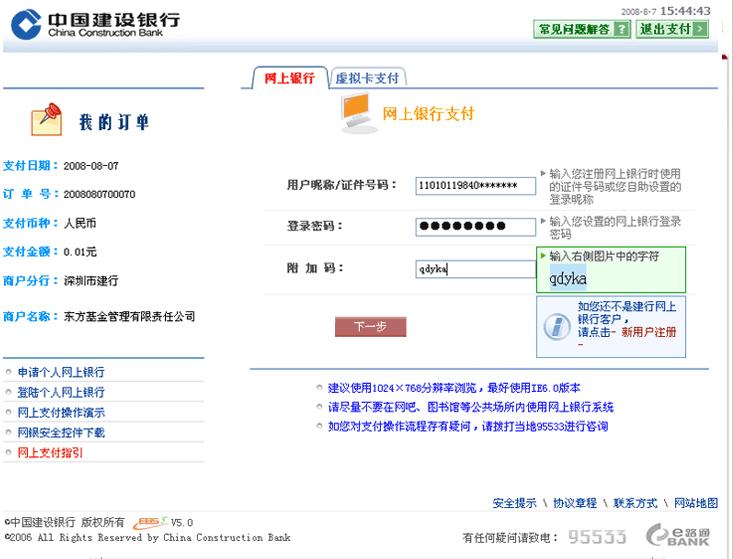Focus the 登录密码 password field
The image size is (733, 559).
(475, 227)
